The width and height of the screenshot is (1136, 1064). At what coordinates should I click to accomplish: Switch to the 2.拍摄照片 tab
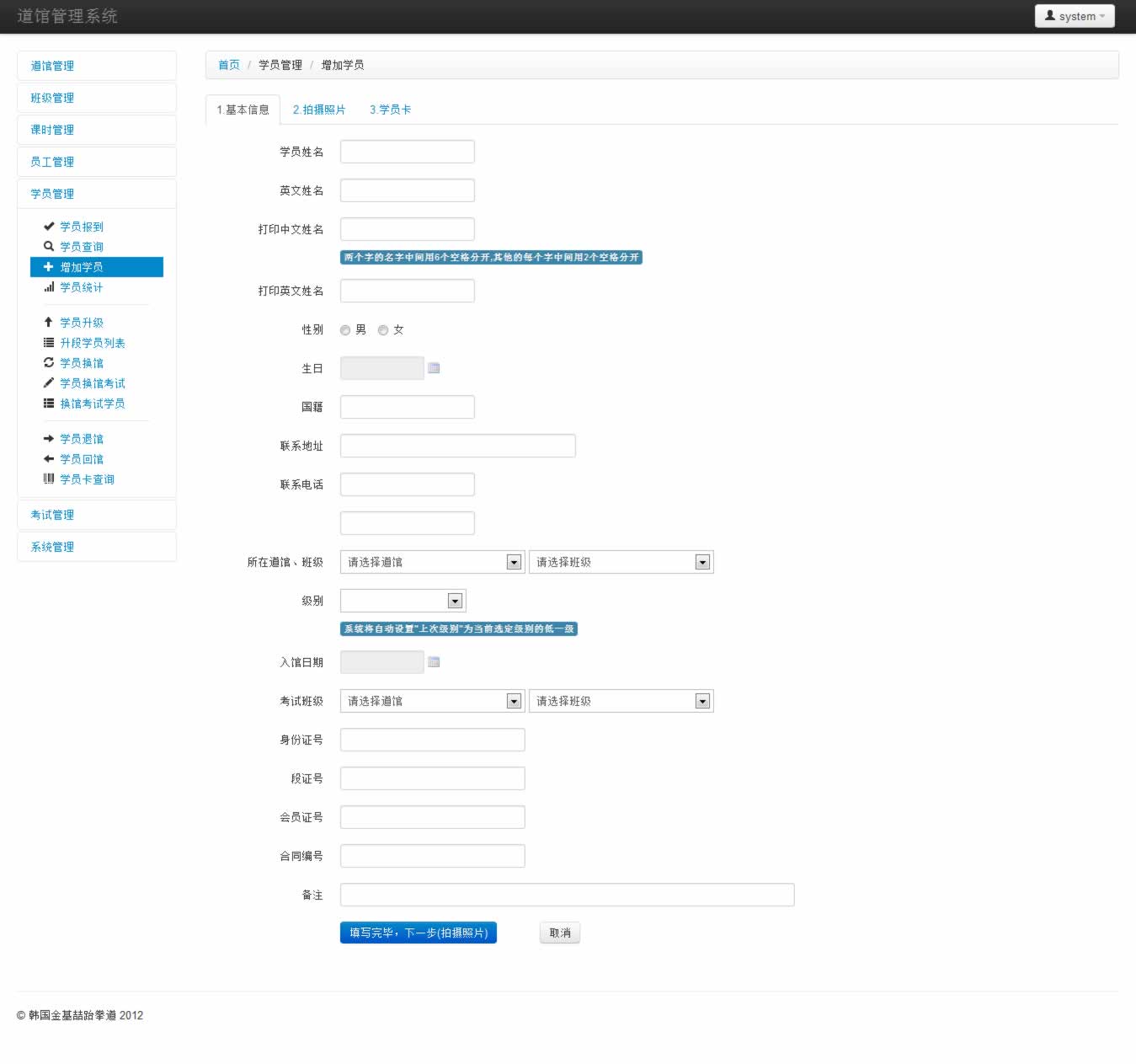[319, 110]
